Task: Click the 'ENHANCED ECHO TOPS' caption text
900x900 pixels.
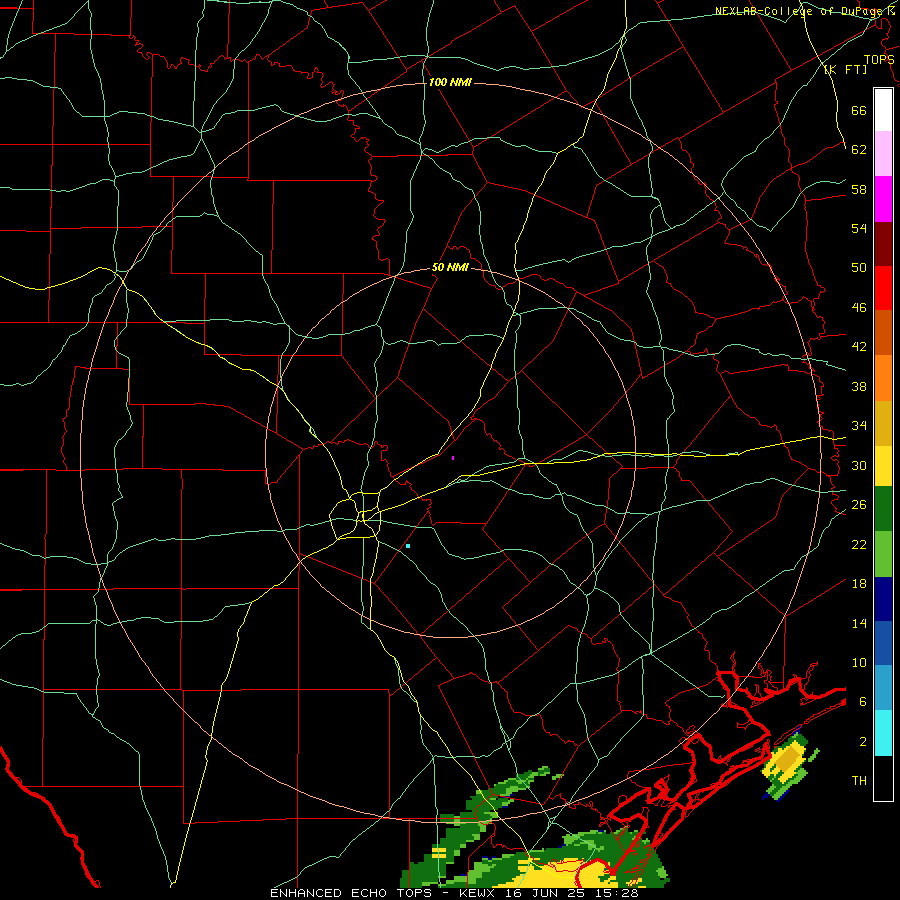Action: pos(351,893)
